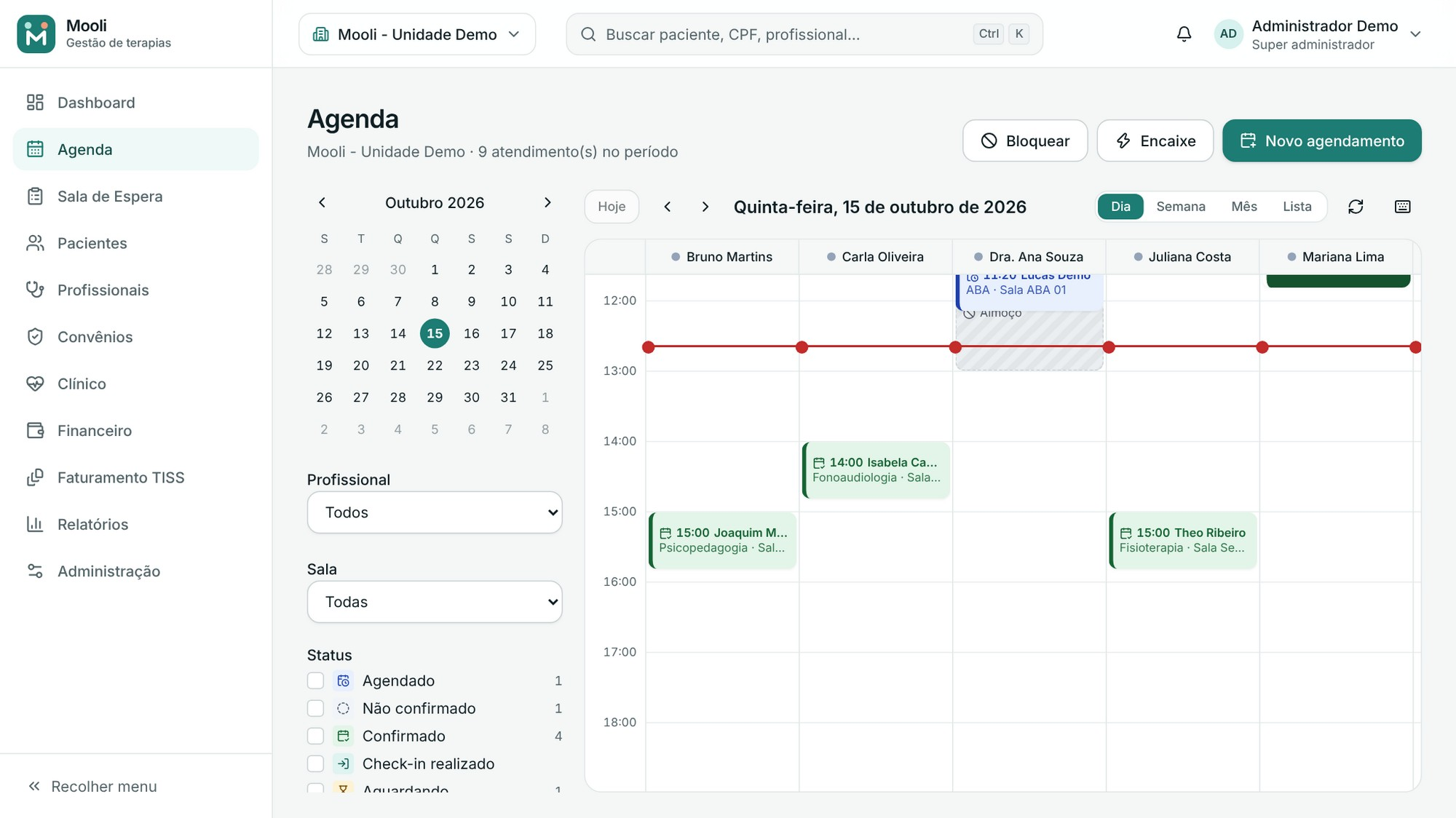Open Administração section

[x=136, y=571]
